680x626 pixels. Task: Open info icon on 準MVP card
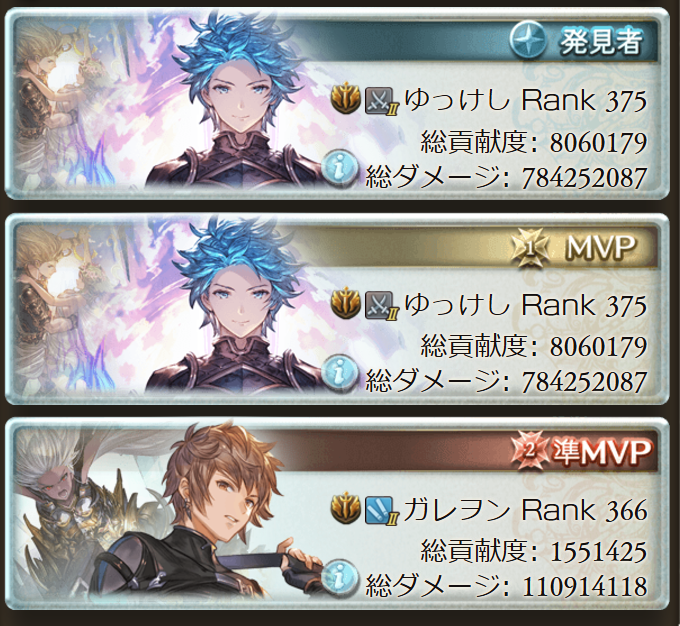[340, 577]
